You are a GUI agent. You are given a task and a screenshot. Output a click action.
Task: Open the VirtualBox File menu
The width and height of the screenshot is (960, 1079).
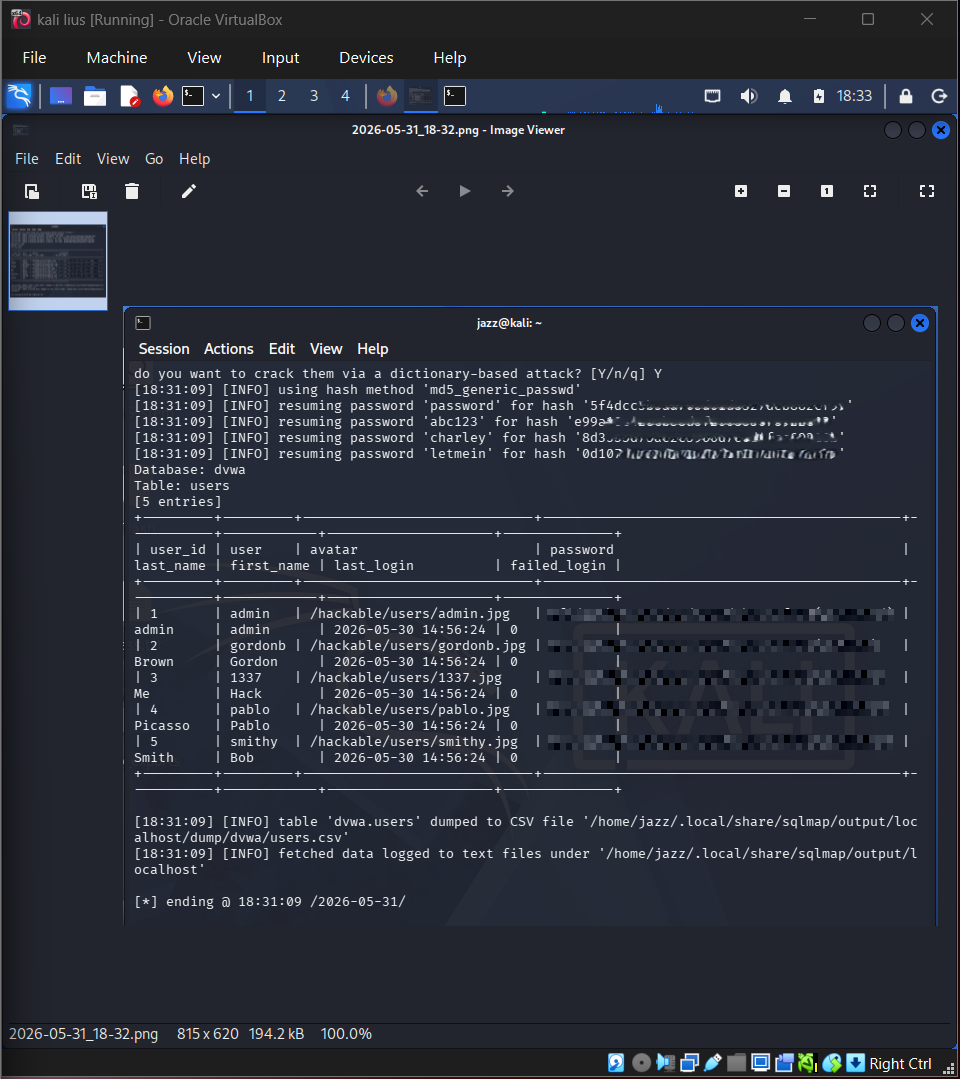(34, 58)
